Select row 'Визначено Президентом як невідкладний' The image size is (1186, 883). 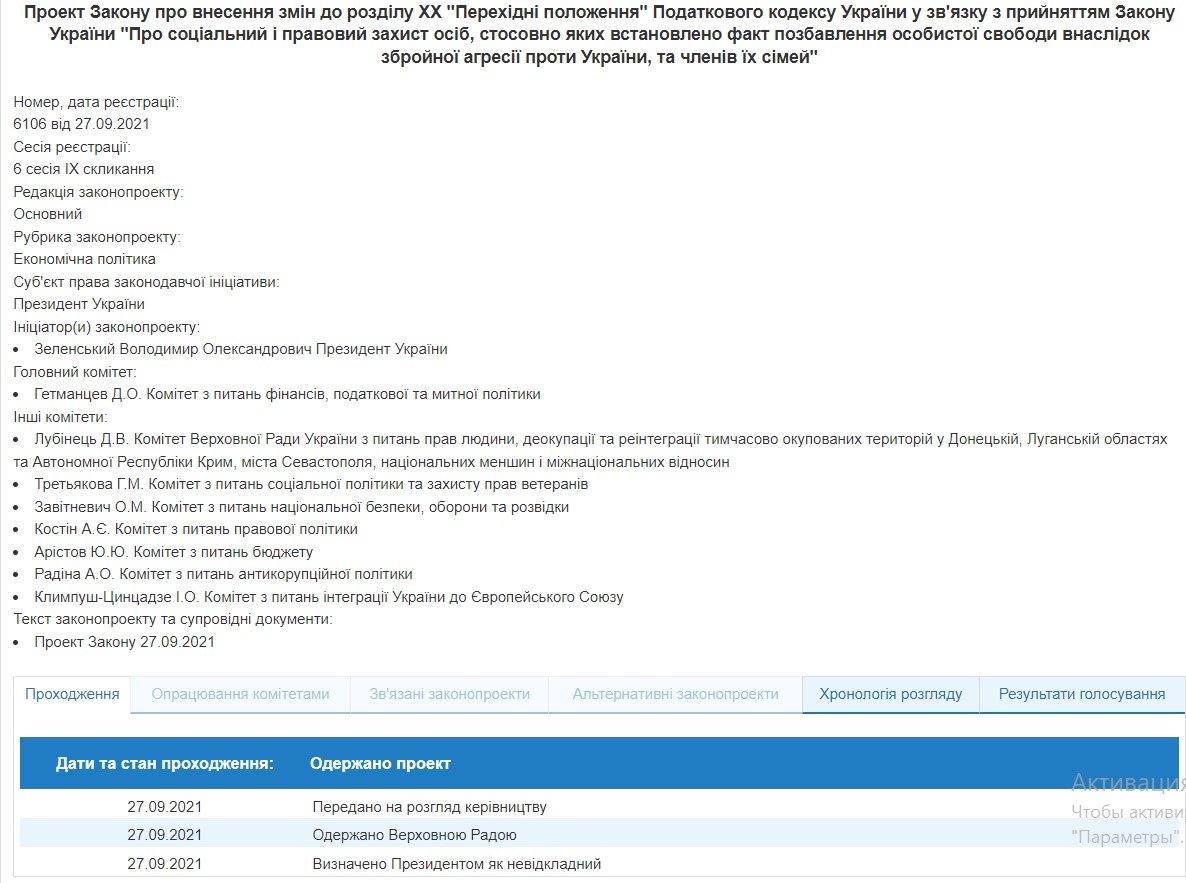click(x=456, y=863)
